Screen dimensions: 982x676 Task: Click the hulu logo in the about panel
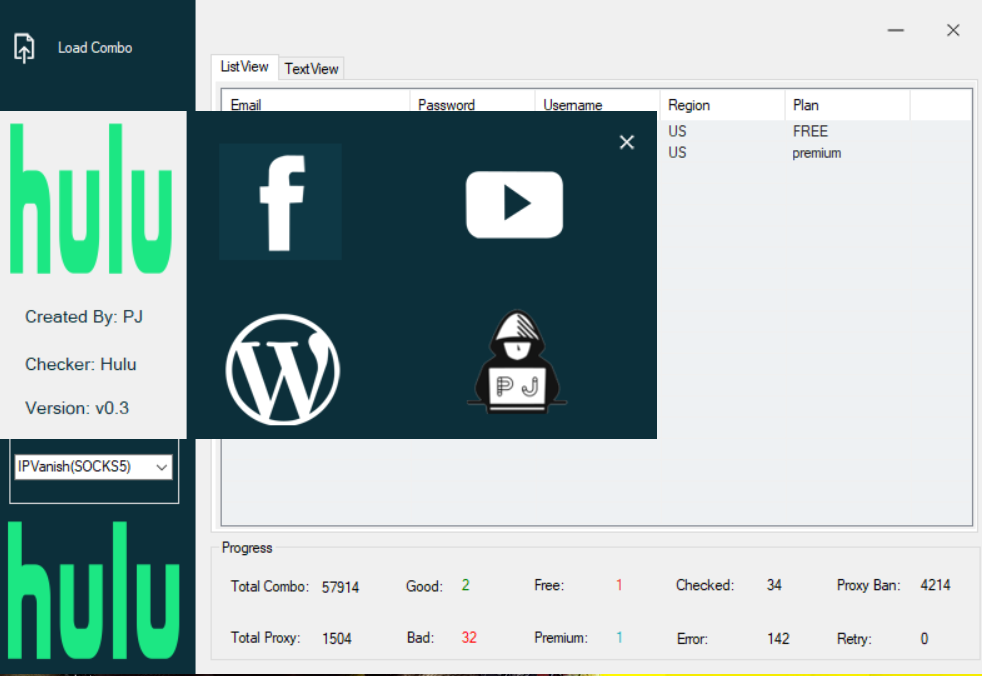(x=91, y=199)
